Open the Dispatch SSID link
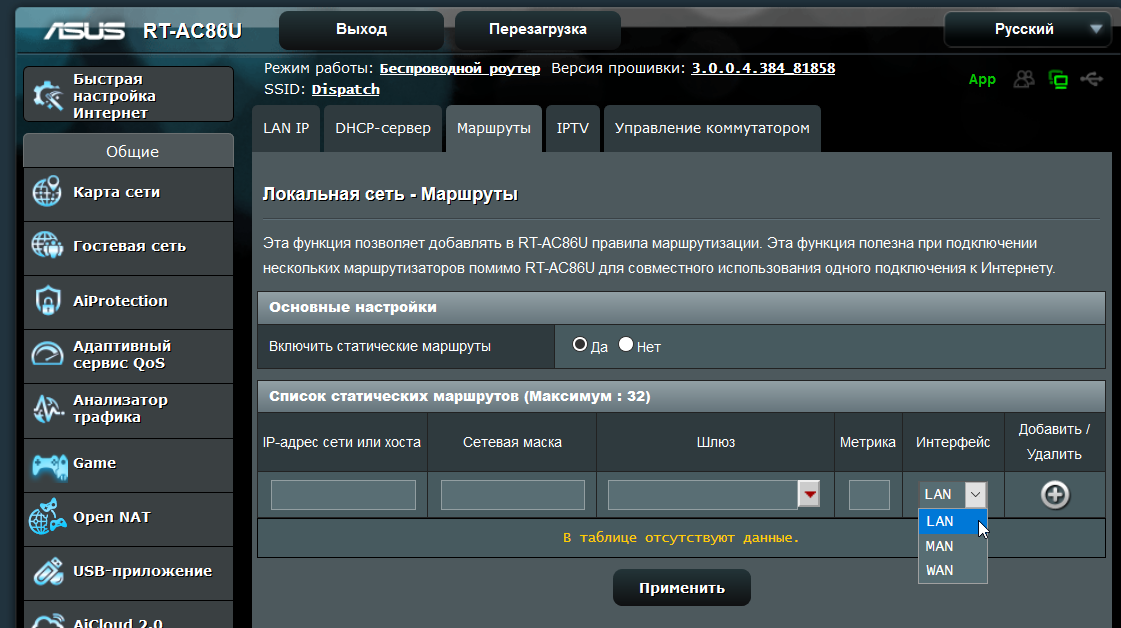The width and height of the screenshot is (1121, 628). [x=345, y=89]
